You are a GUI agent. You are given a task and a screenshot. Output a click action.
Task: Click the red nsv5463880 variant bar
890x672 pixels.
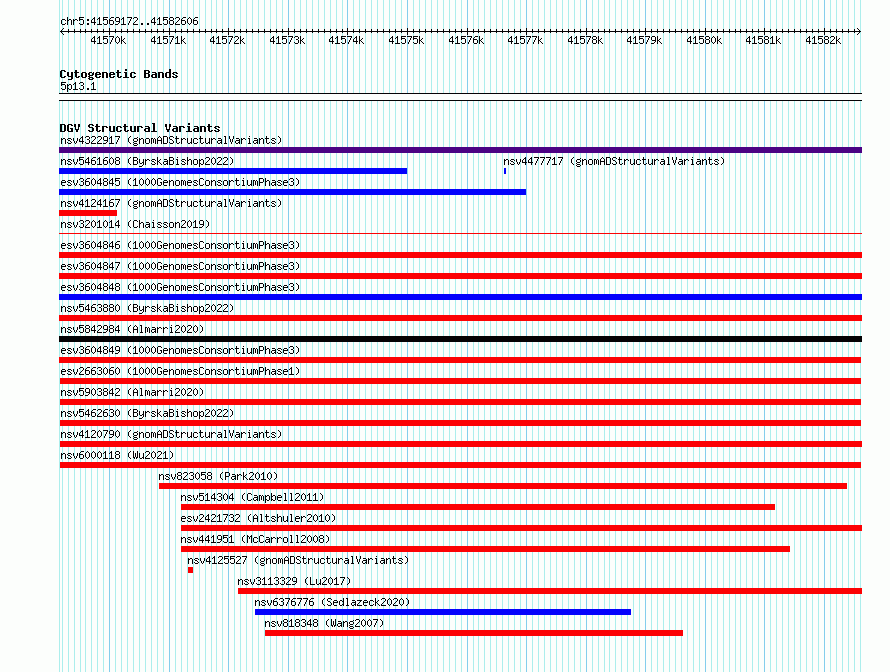pos(460,318)
